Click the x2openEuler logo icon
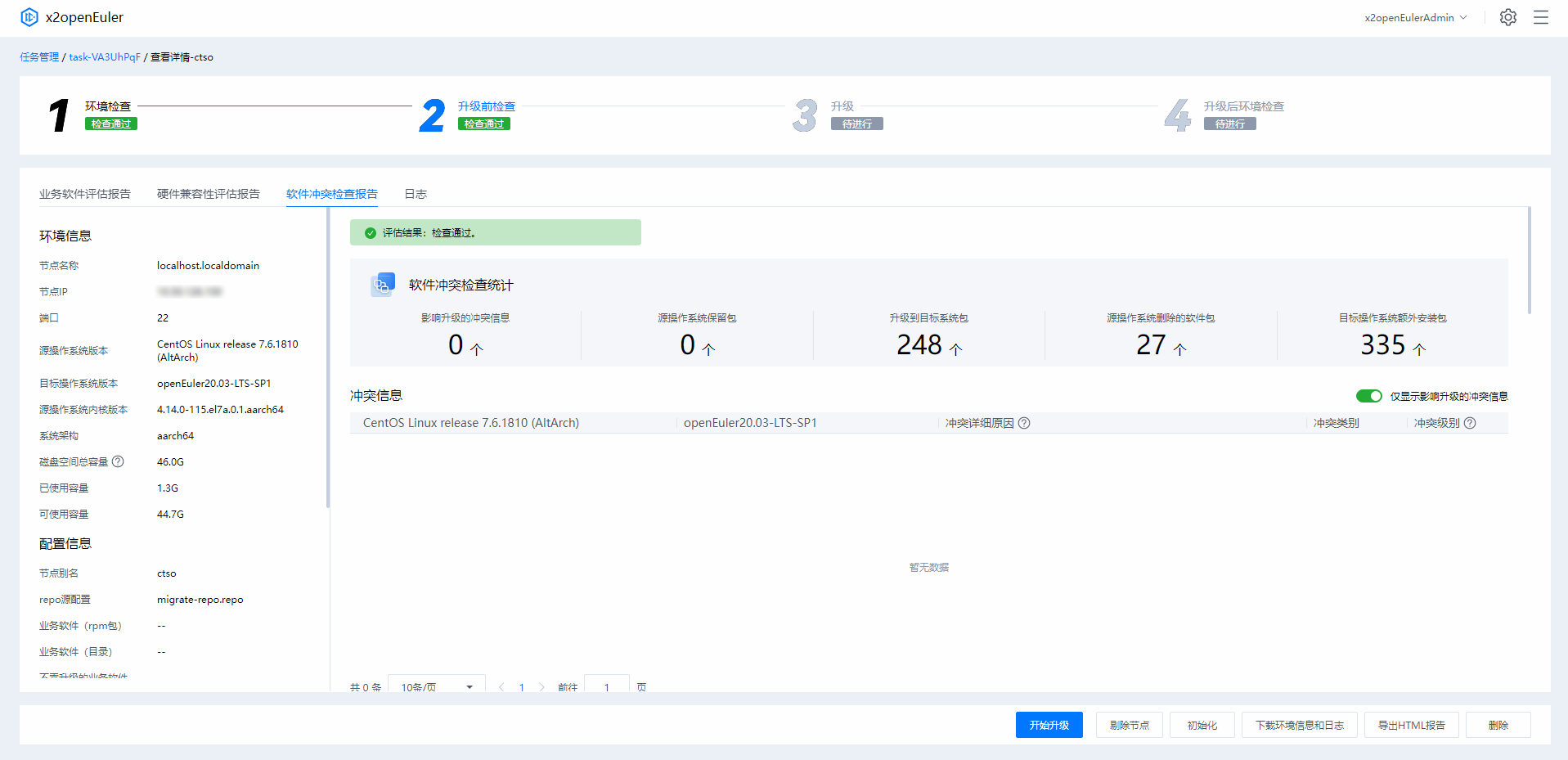This screenshot has width=1568, height=760. point(29,17)
